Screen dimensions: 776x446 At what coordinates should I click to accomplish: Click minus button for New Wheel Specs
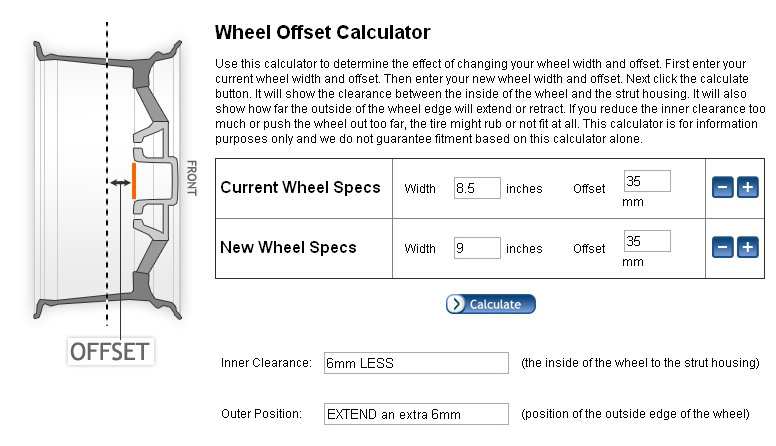coord(722,247)
